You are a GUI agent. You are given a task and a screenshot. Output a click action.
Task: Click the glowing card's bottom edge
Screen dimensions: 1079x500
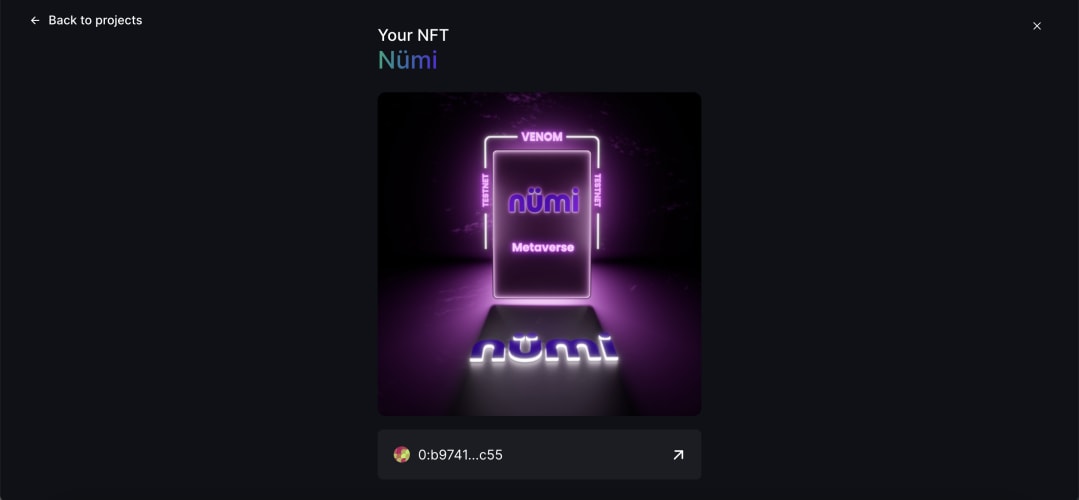(542, 296)
